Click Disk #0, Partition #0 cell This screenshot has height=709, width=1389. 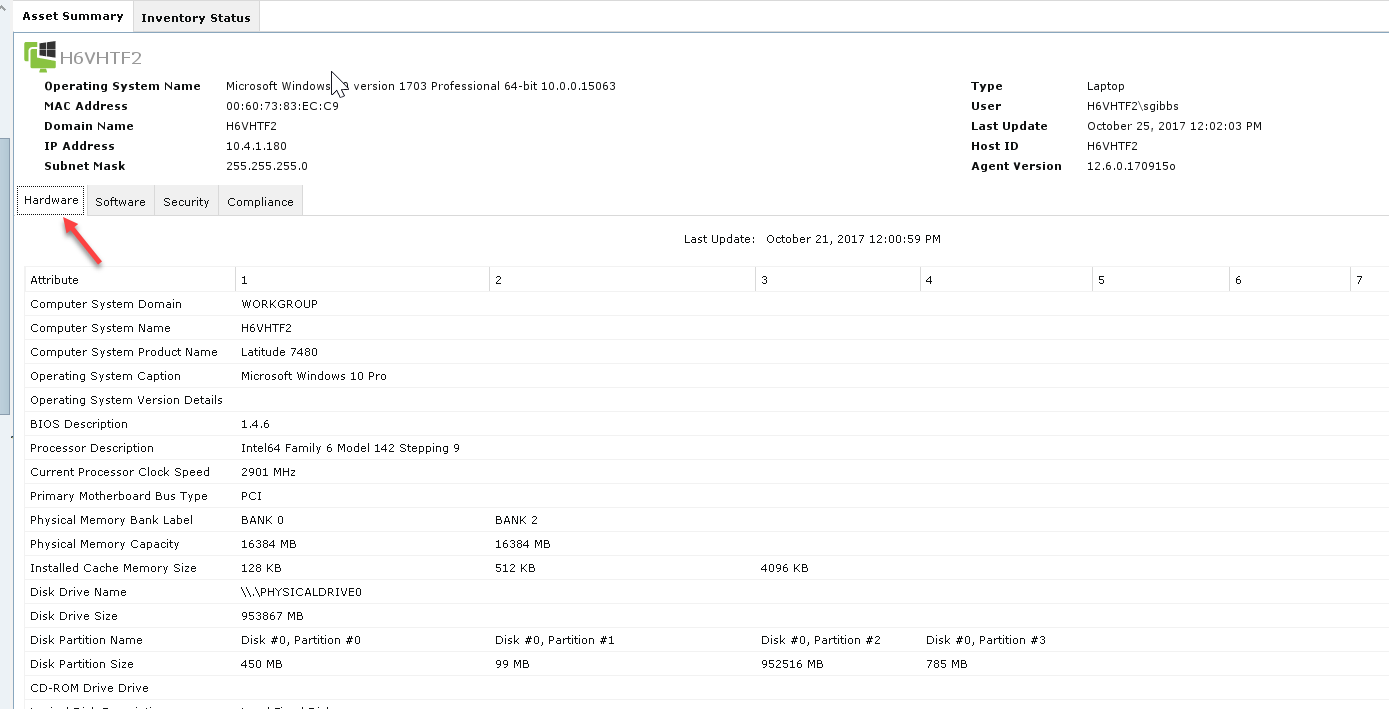tap(301, 640)
